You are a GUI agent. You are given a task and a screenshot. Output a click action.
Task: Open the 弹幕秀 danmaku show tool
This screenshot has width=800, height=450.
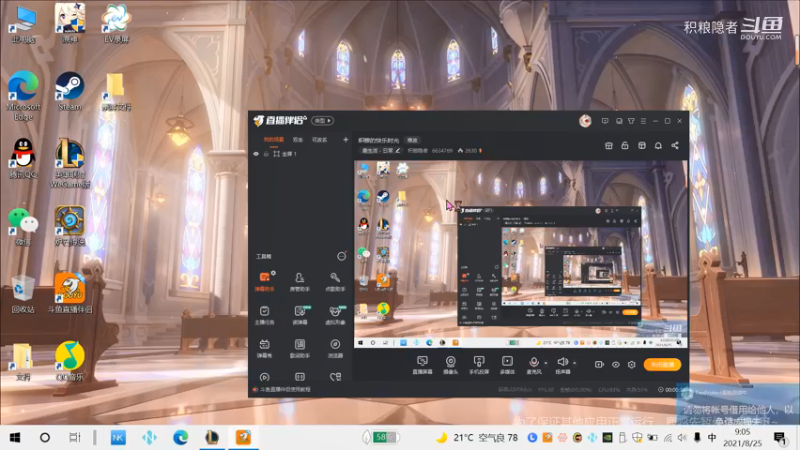264,348
